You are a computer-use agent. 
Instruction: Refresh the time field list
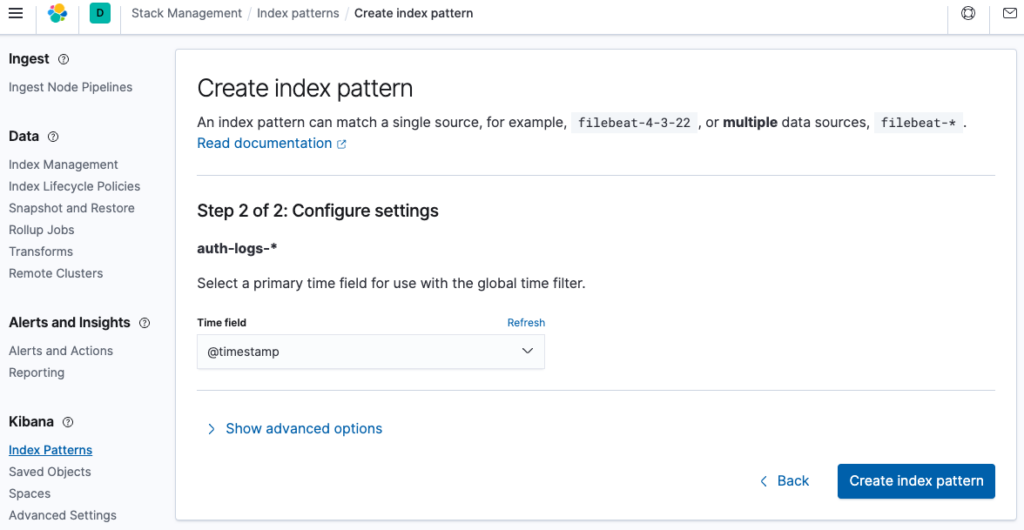click(x=526, y=322)
